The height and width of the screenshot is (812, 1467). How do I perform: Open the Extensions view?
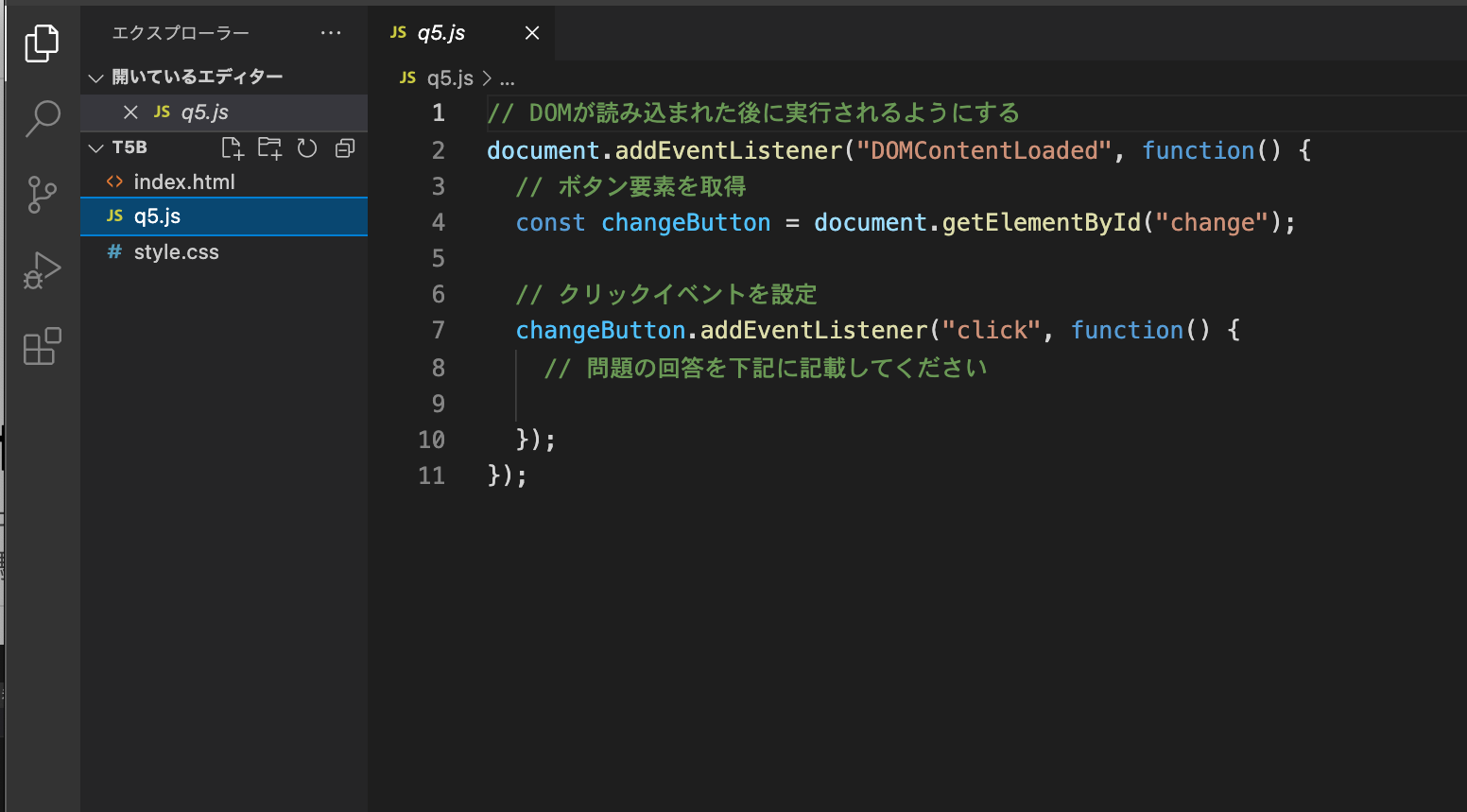[42, 347]
